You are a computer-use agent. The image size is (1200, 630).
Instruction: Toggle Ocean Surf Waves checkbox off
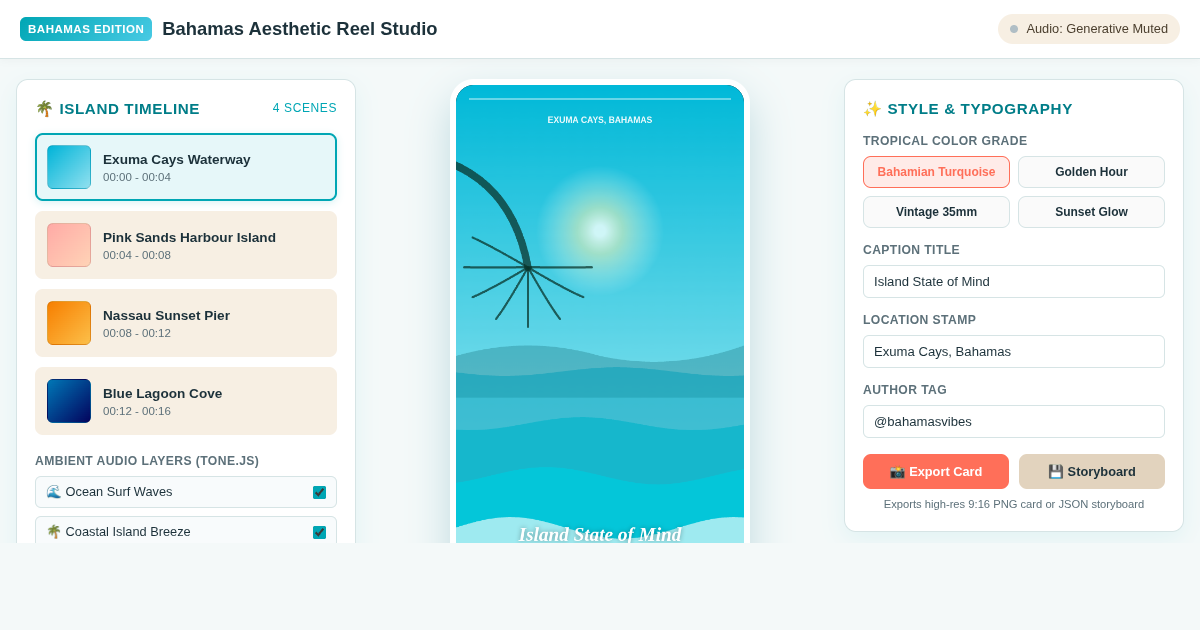tap(319, 492)
